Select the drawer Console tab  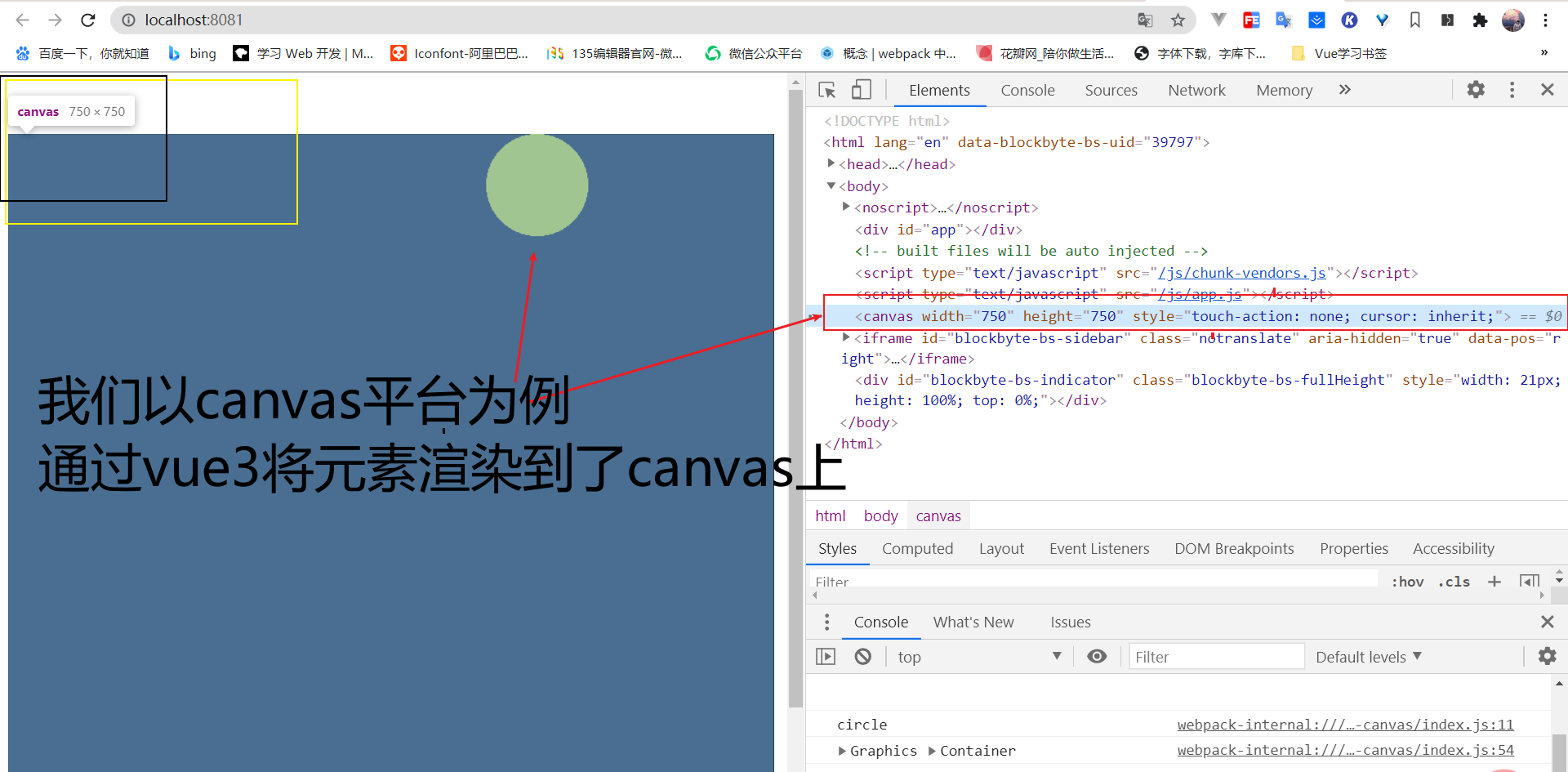tap(880, 622)
